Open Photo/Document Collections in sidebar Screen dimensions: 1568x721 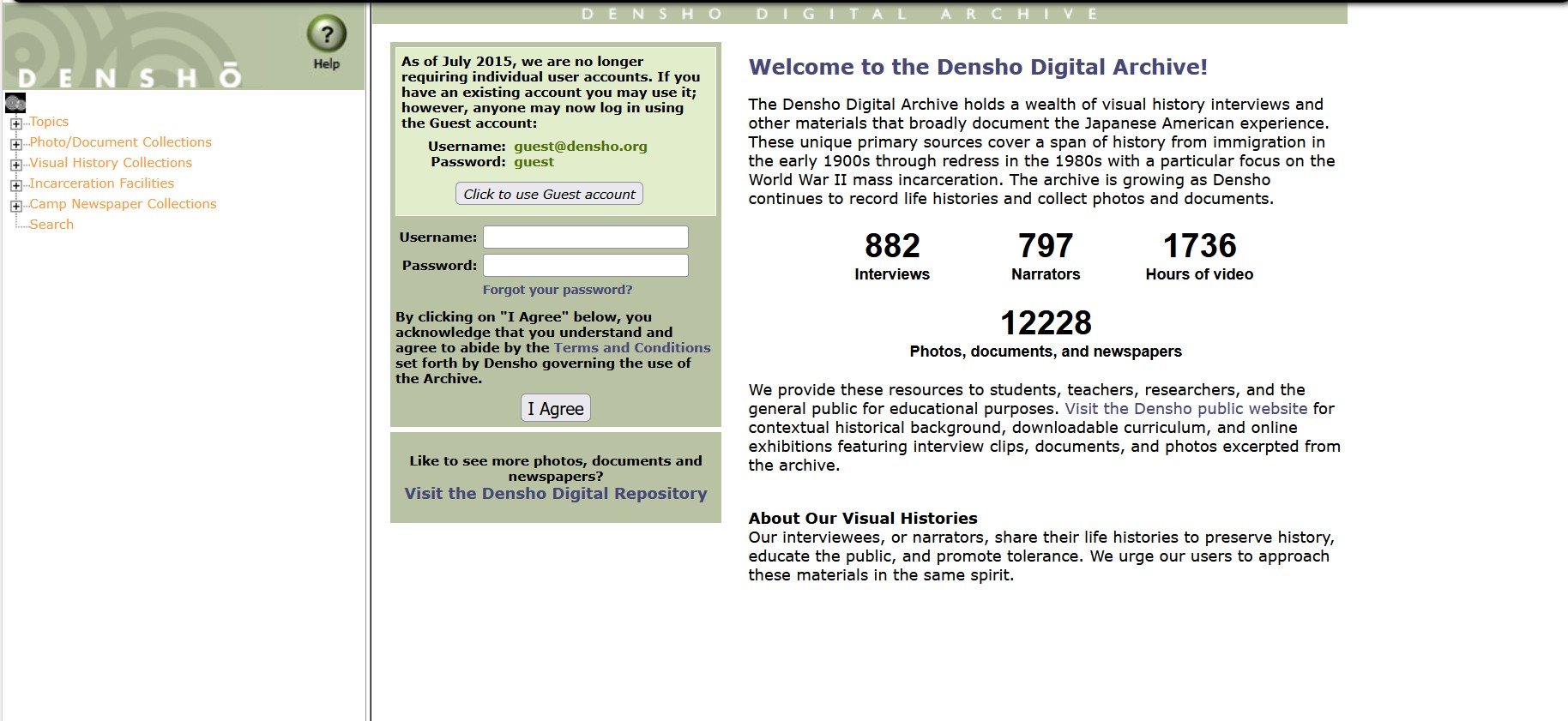tap(120, 142)
